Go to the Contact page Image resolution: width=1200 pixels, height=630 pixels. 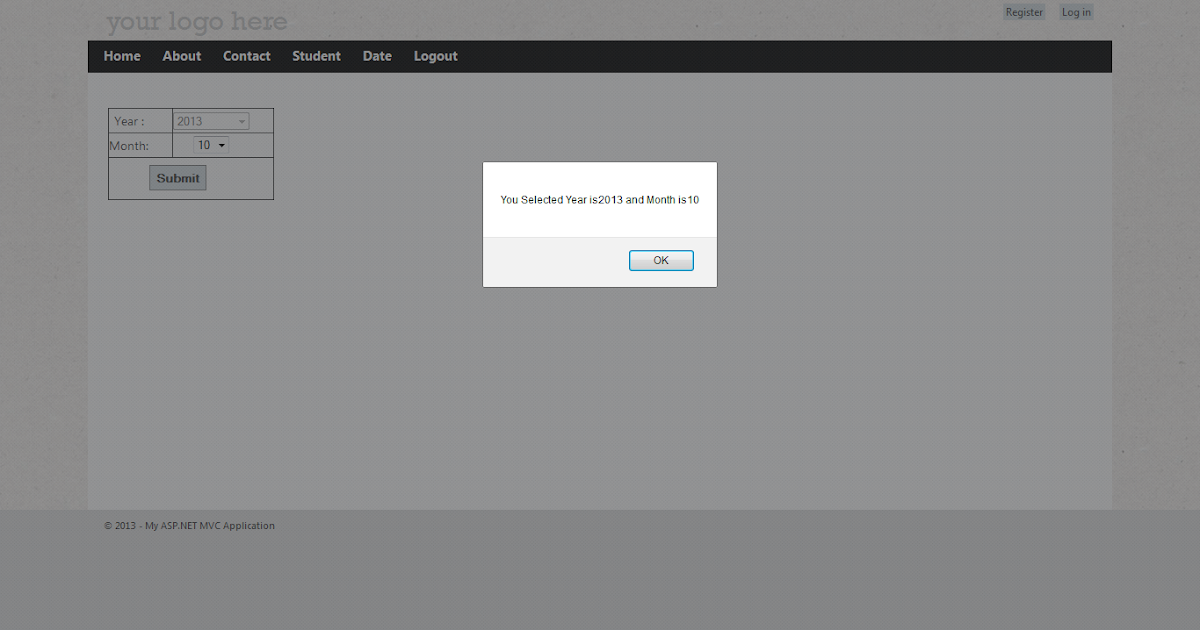pos(246,56)
